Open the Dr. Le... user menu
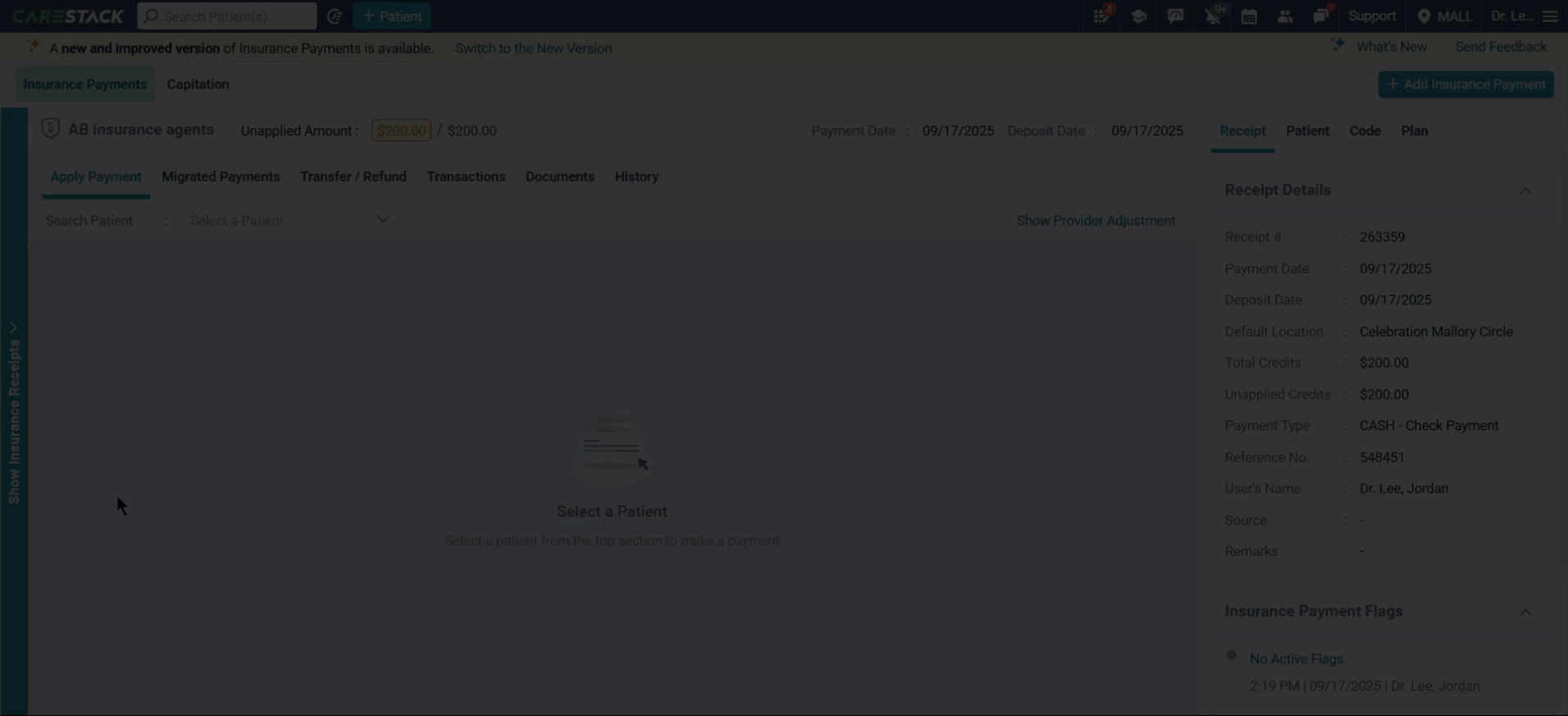Viewport: 1568px width, 716px height. (x=1512, y=16)
